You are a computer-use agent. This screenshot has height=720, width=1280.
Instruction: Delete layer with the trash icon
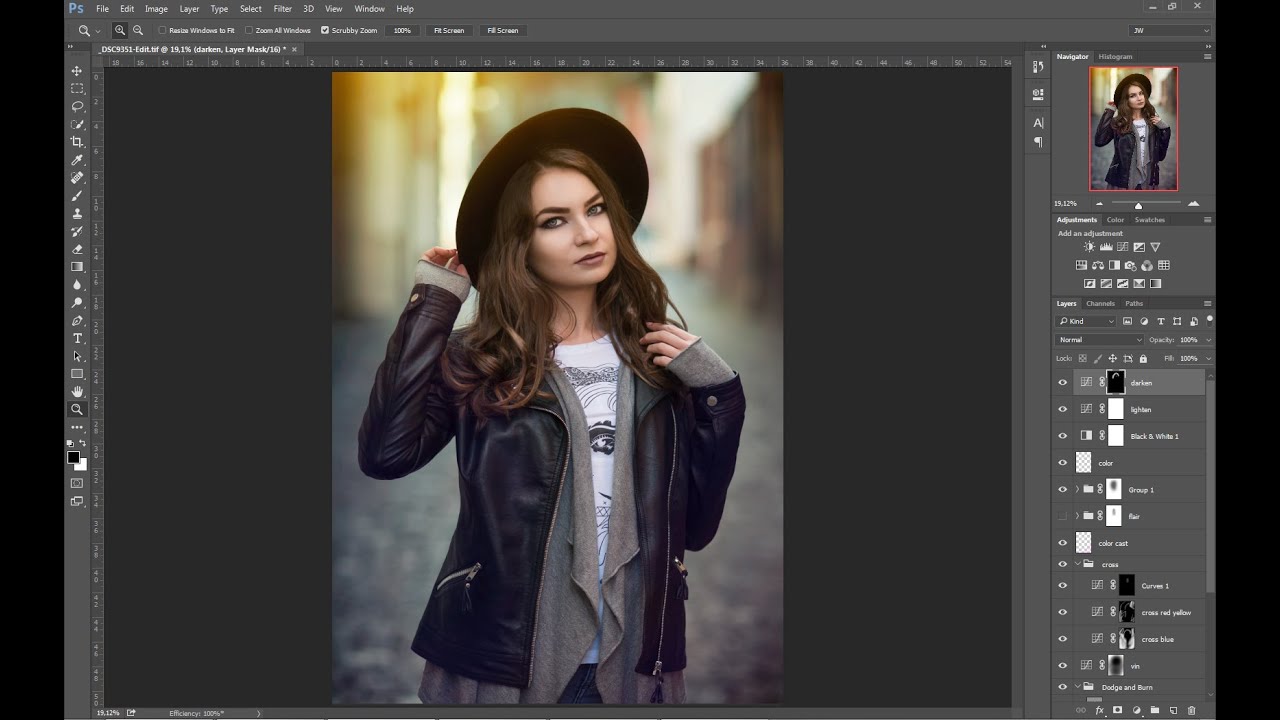1191,710
